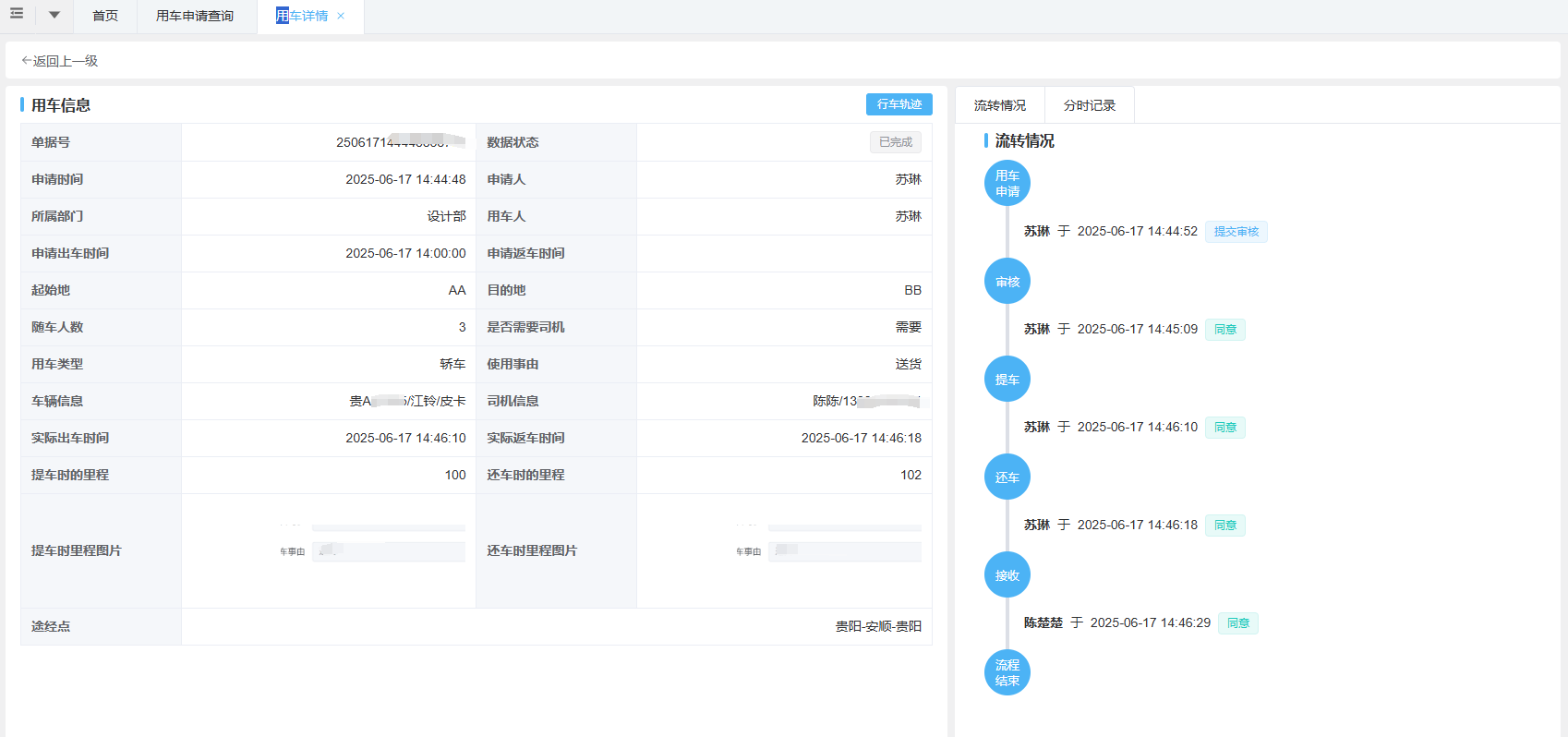This screenshot has height=737, width=1568.
Task: Click the 行车轨迹 button
Action: [x=899, y=104]
